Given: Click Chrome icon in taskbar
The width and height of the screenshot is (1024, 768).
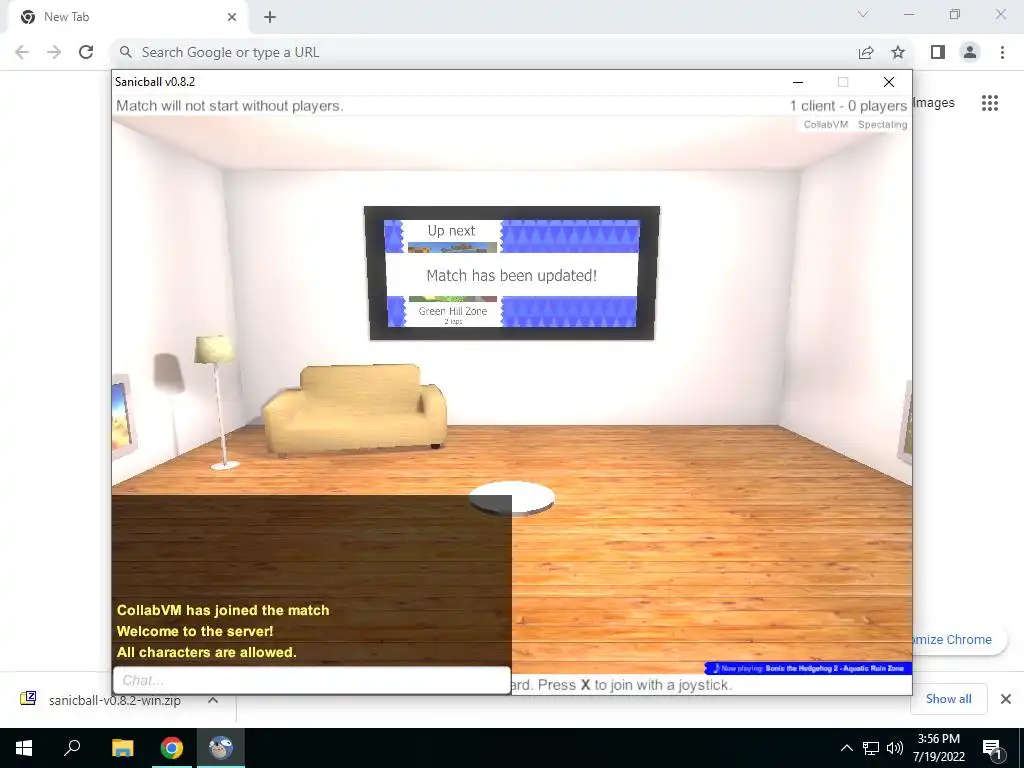Looking at the screenshot, I should [x=172, y=748].
